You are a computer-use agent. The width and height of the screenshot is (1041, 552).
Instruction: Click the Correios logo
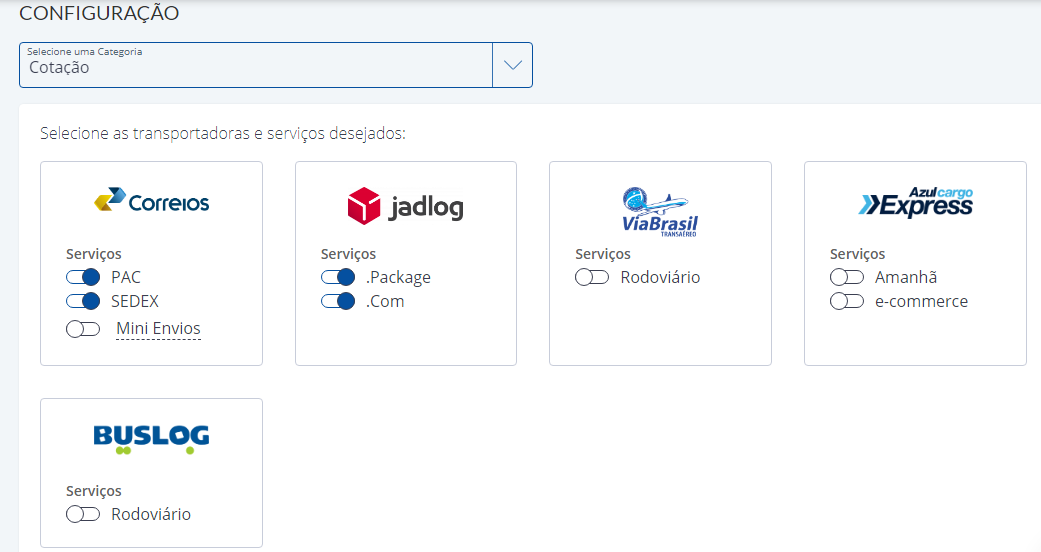coord(151,200)
